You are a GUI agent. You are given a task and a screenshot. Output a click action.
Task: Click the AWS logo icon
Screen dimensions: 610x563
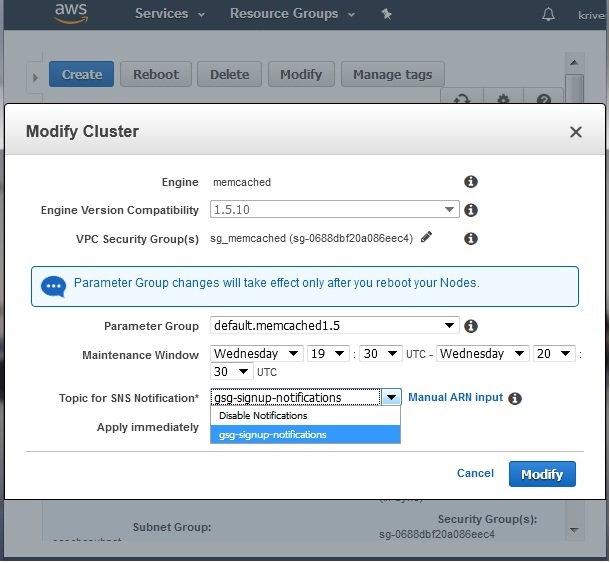pos(73,13)
